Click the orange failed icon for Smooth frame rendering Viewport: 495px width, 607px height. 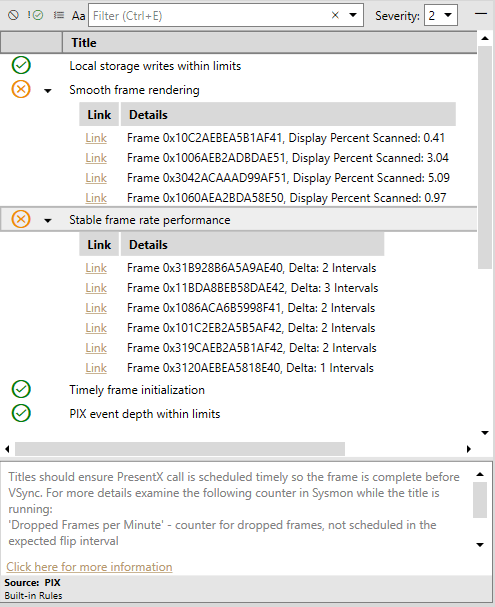[21, 89]
